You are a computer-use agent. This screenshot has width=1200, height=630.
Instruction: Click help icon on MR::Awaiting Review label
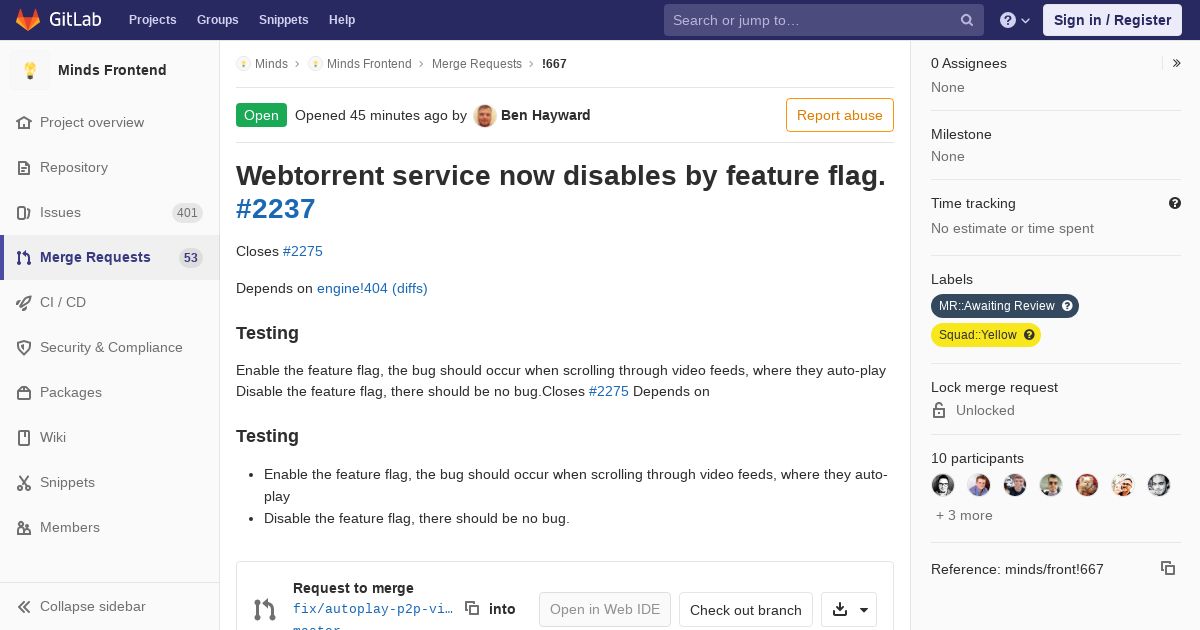point(1067,306)
